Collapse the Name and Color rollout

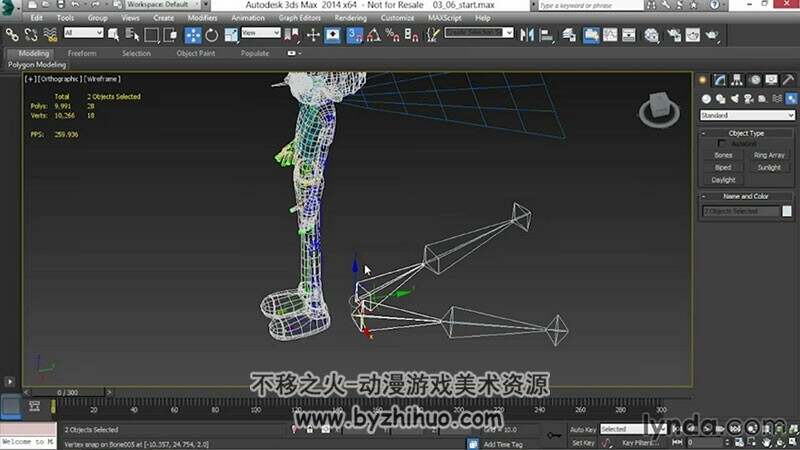[x=746, y=196]
